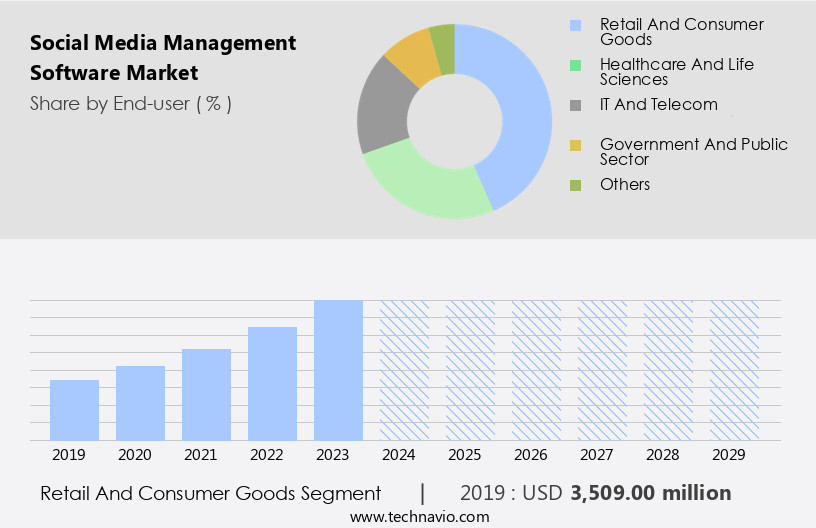The image size is (816, 528).
Task: Select the Share by End-user (%) subtitle
Action: tap(131, 103)
